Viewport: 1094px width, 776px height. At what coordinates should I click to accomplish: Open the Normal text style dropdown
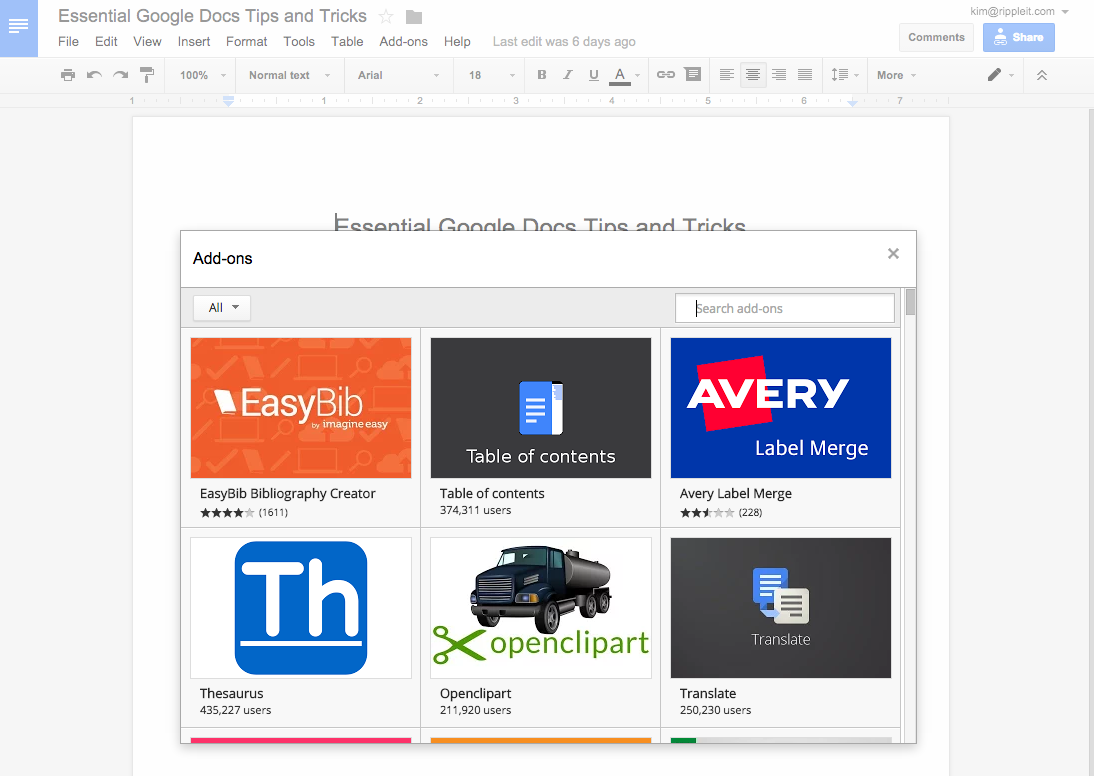point(290,75)
